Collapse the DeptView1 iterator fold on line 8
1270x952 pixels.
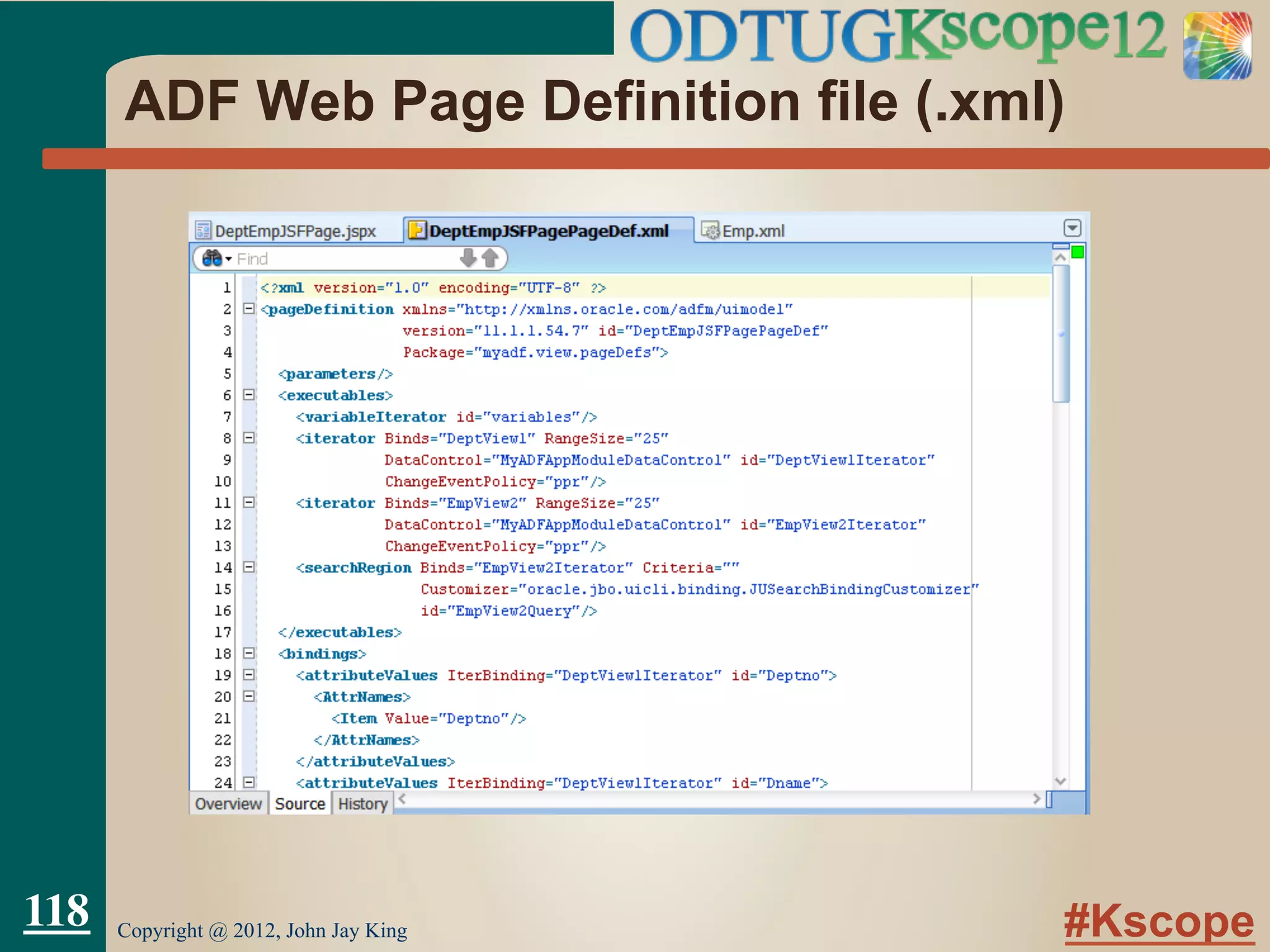tap(249, 438)
